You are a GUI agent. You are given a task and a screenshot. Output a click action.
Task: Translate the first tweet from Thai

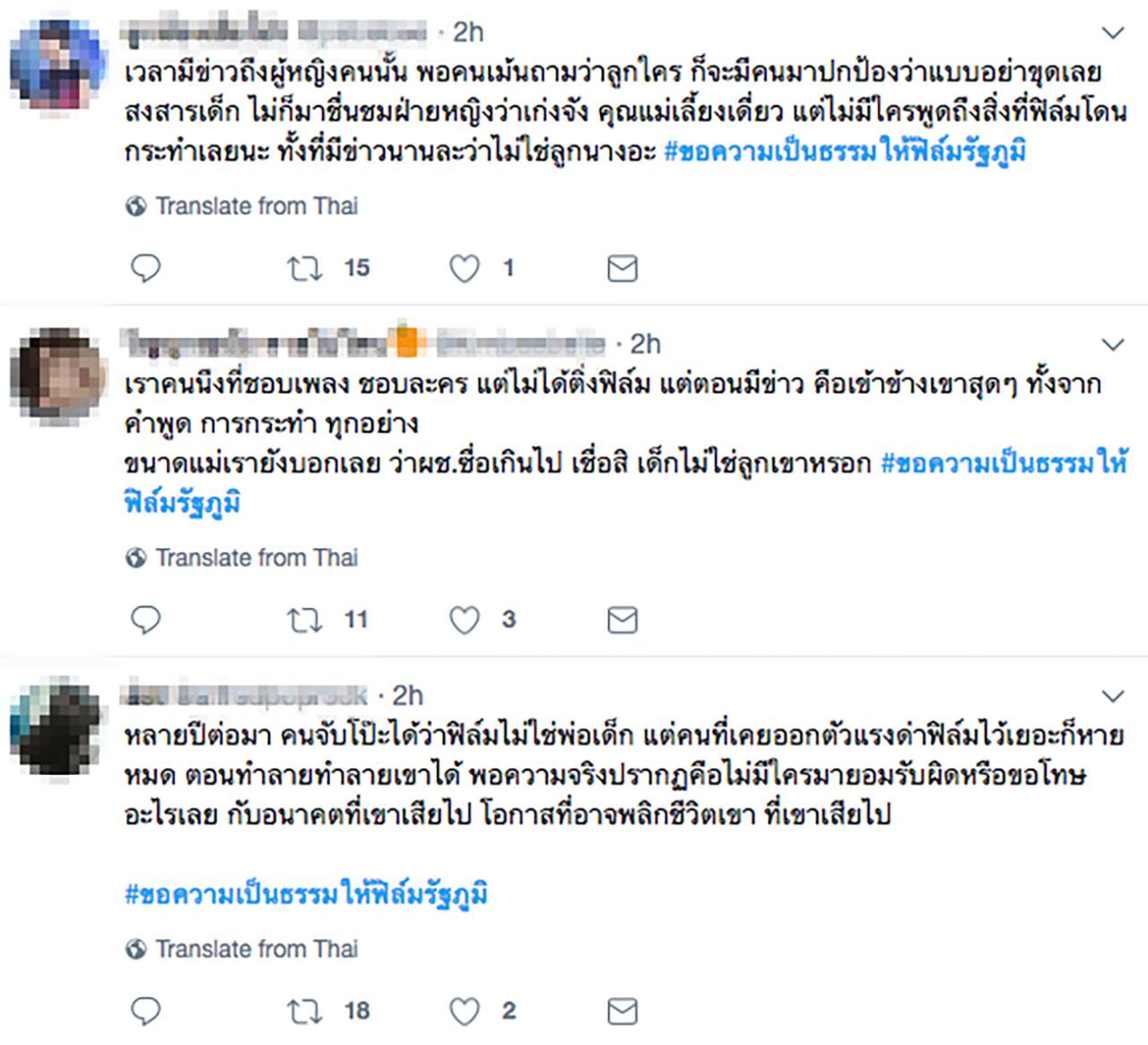(x=257, y=206)
